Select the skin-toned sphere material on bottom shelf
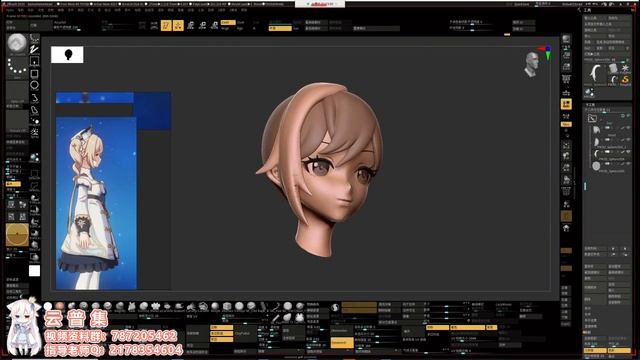The height and width of the screenshot is (360, 640). (60, 306)
